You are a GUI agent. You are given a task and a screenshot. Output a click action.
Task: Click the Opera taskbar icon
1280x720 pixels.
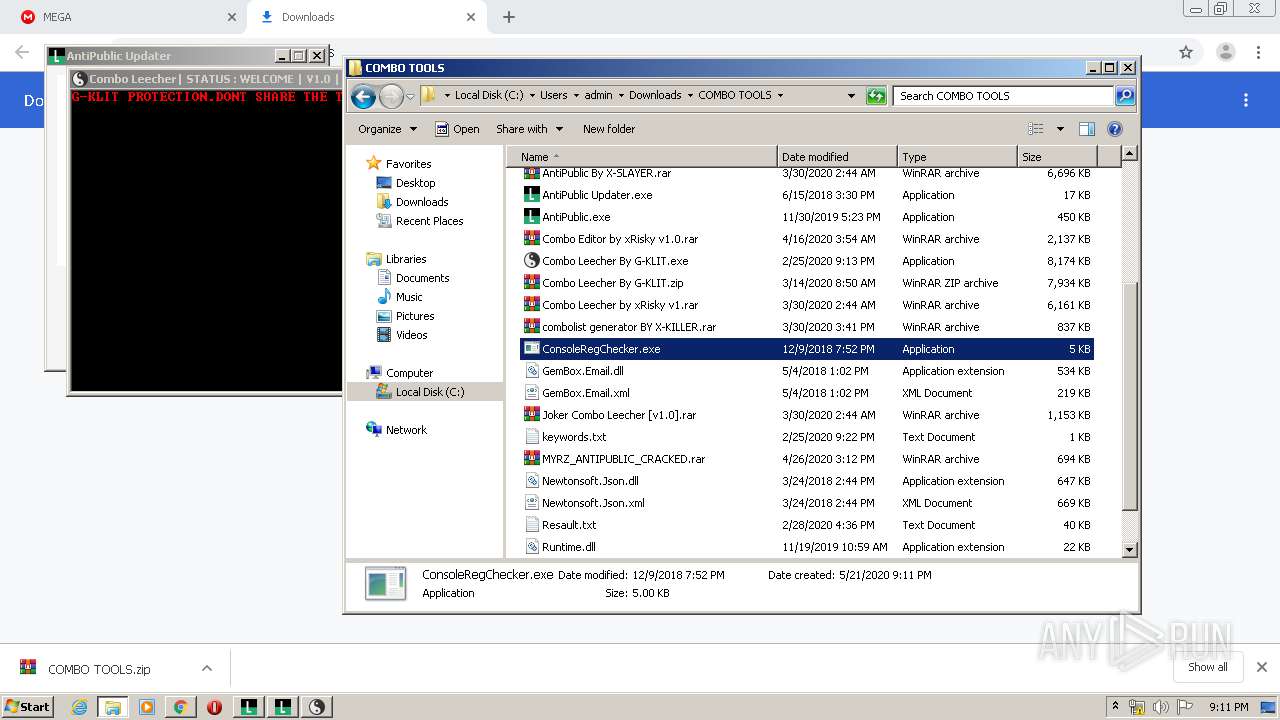(215, 707)
